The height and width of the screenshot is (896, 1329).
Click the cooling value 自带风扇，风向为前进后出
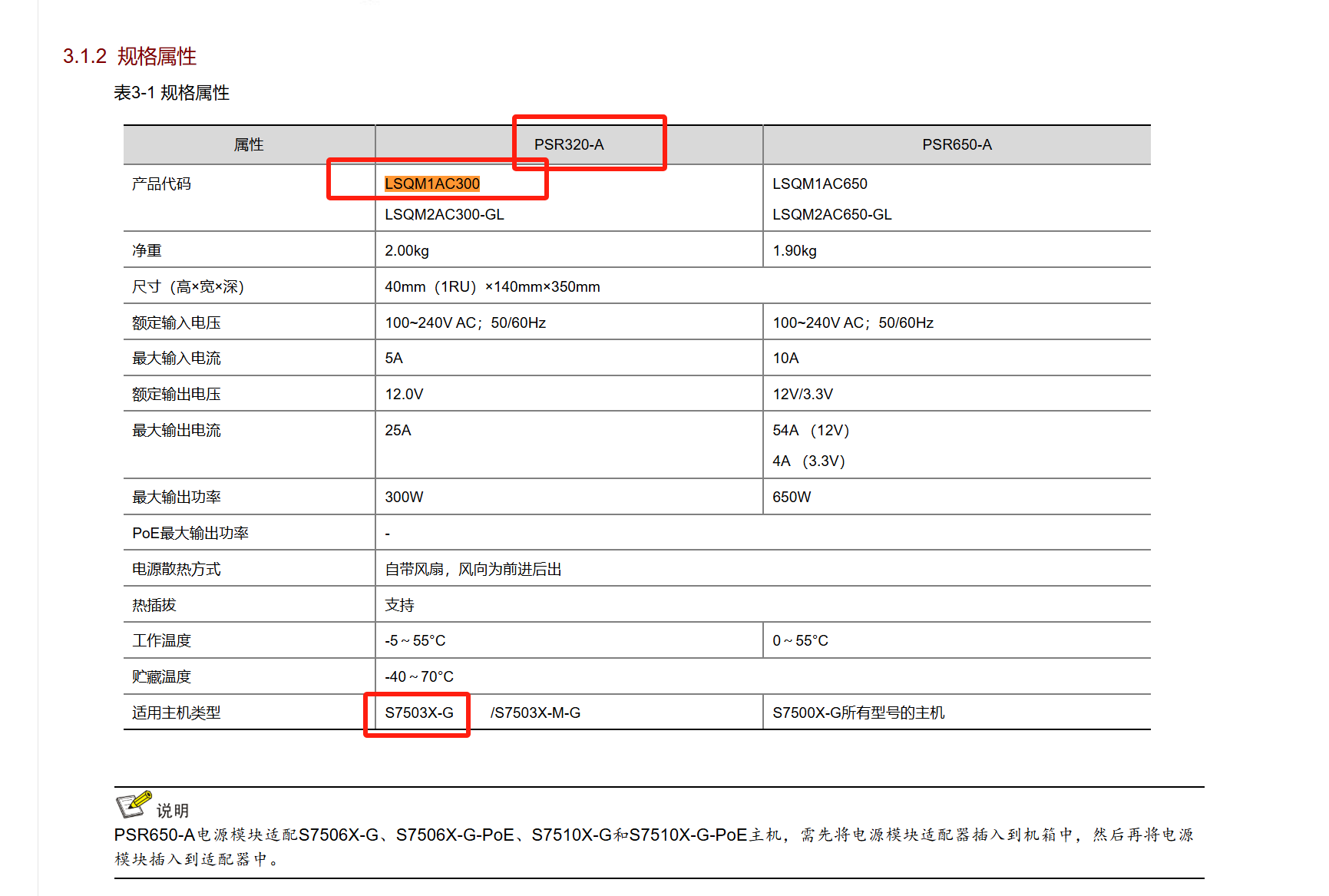coord(473,569)
